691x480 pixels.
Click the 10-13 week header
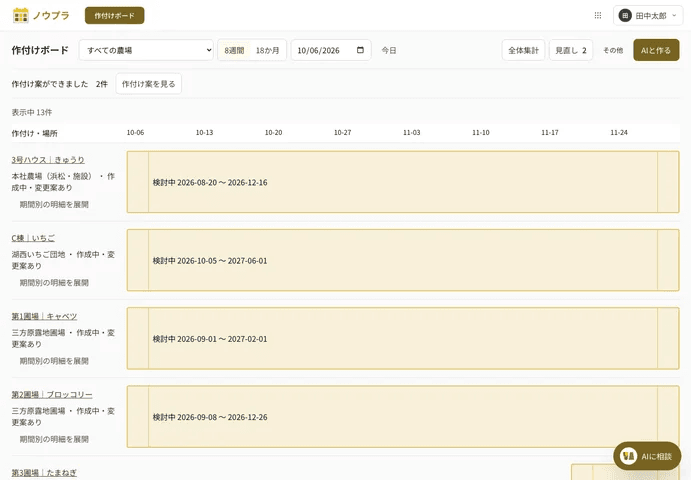click(x=204, y=132)
